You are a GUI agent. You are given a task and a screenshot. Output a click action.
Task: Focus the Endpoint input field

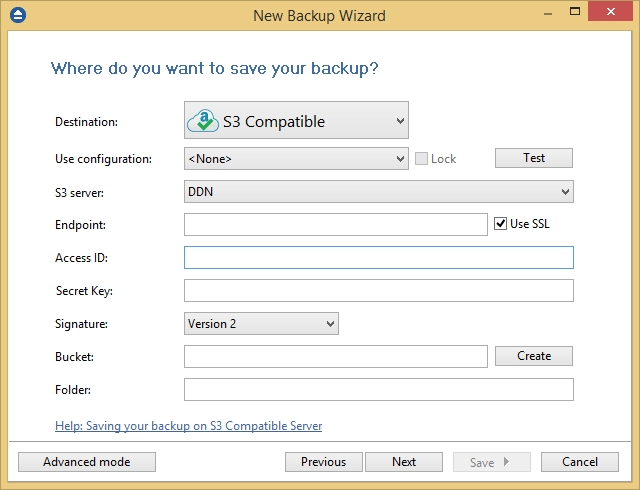click(x=336, y=225)
